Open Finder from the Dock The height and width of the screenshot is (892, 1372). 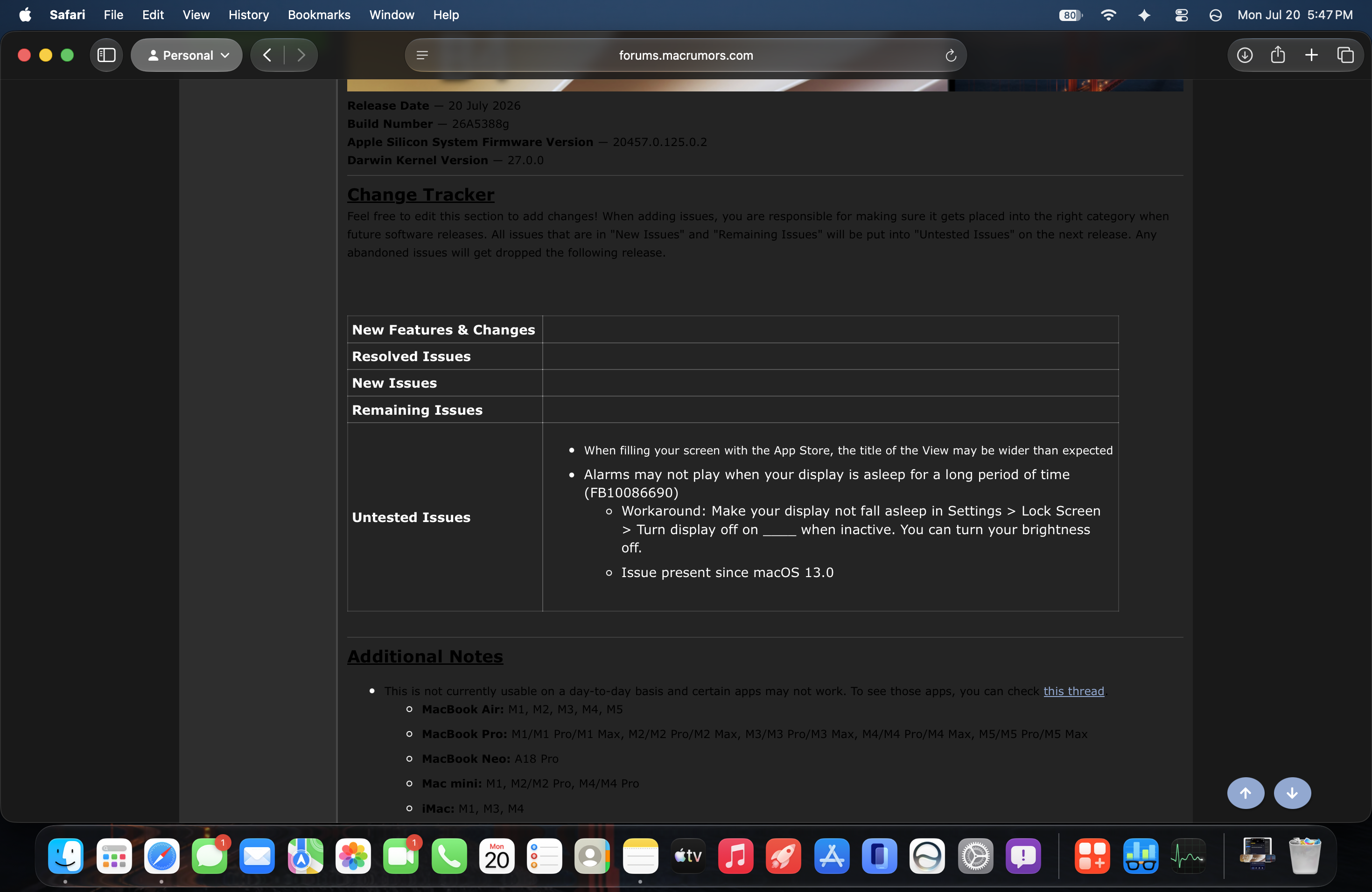tap(66, 856)
